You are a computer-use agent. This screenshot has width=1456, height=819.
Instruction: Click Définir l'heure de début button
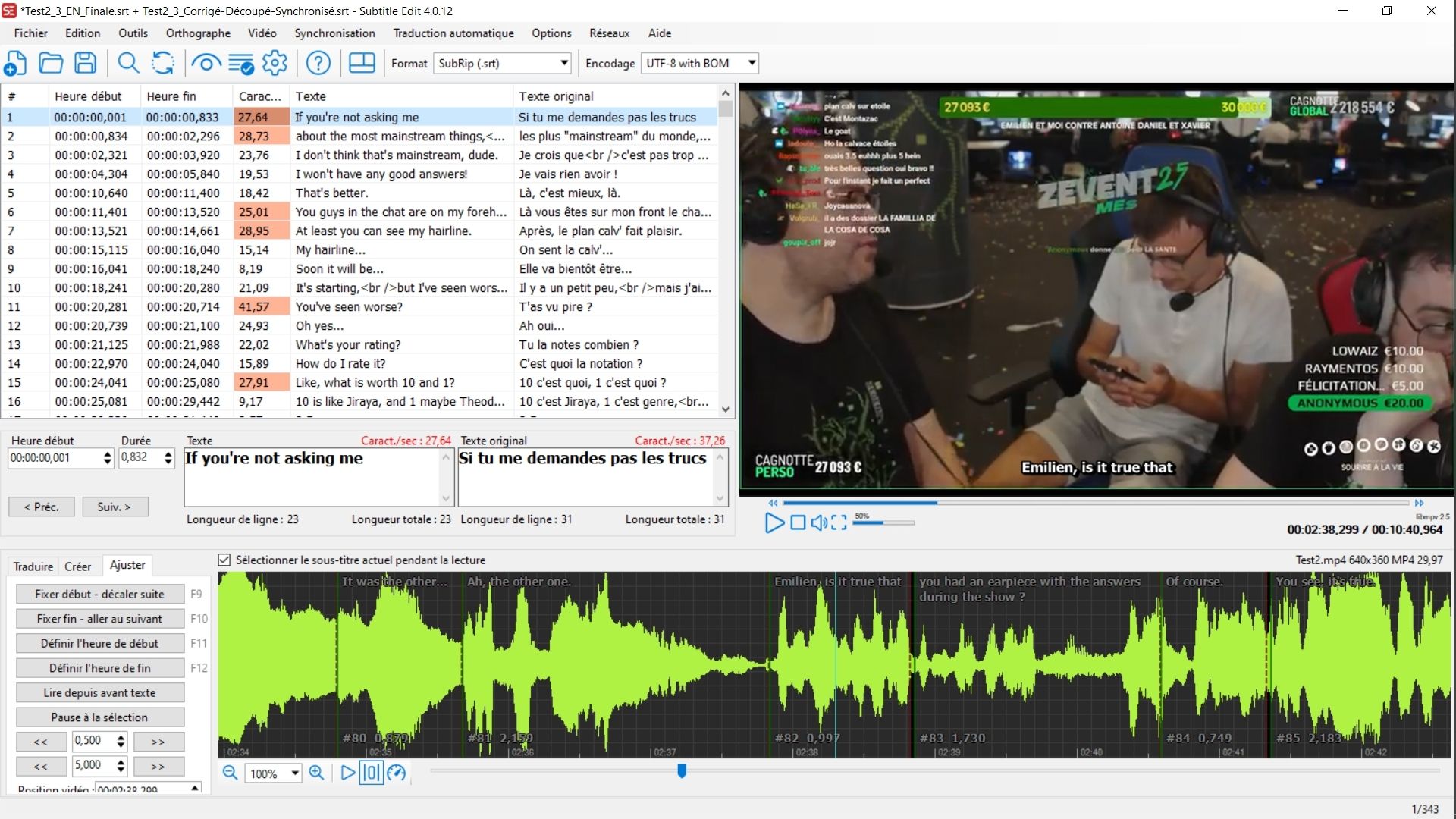coord(100,643)
